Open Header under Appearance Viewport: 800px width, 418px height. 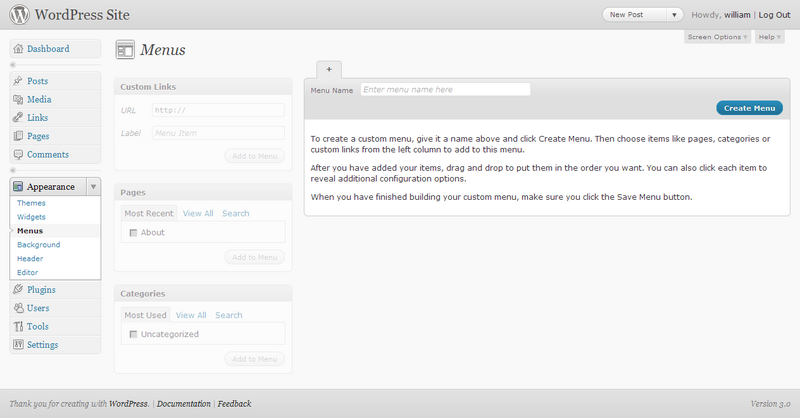point(30,258)
